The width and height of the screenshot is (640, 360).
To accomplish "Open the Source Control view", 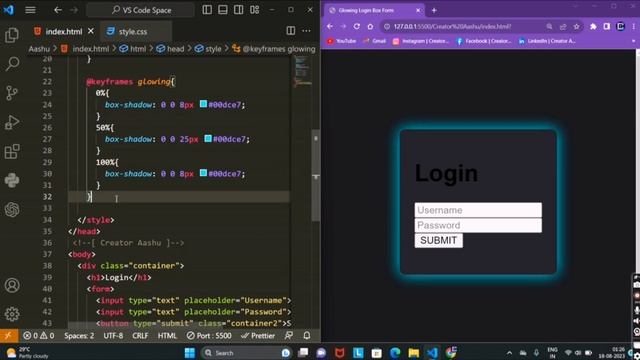I will (x=12, y=93).
